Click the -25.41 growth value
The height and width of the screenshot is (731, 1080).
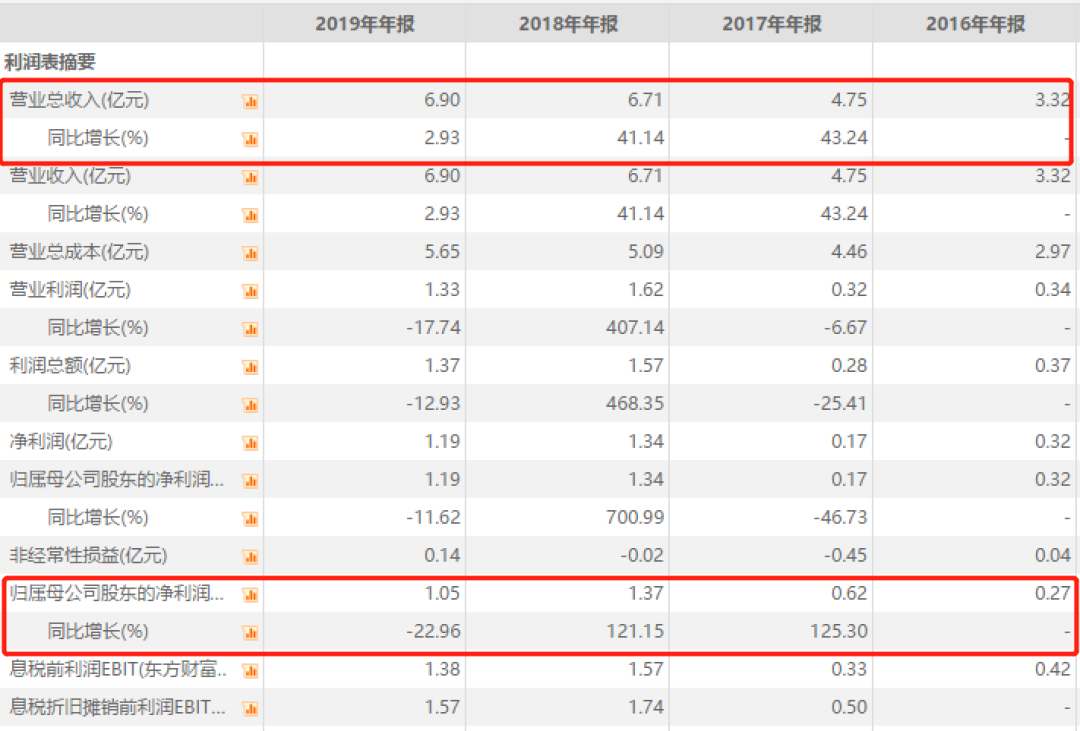point(840,403)
